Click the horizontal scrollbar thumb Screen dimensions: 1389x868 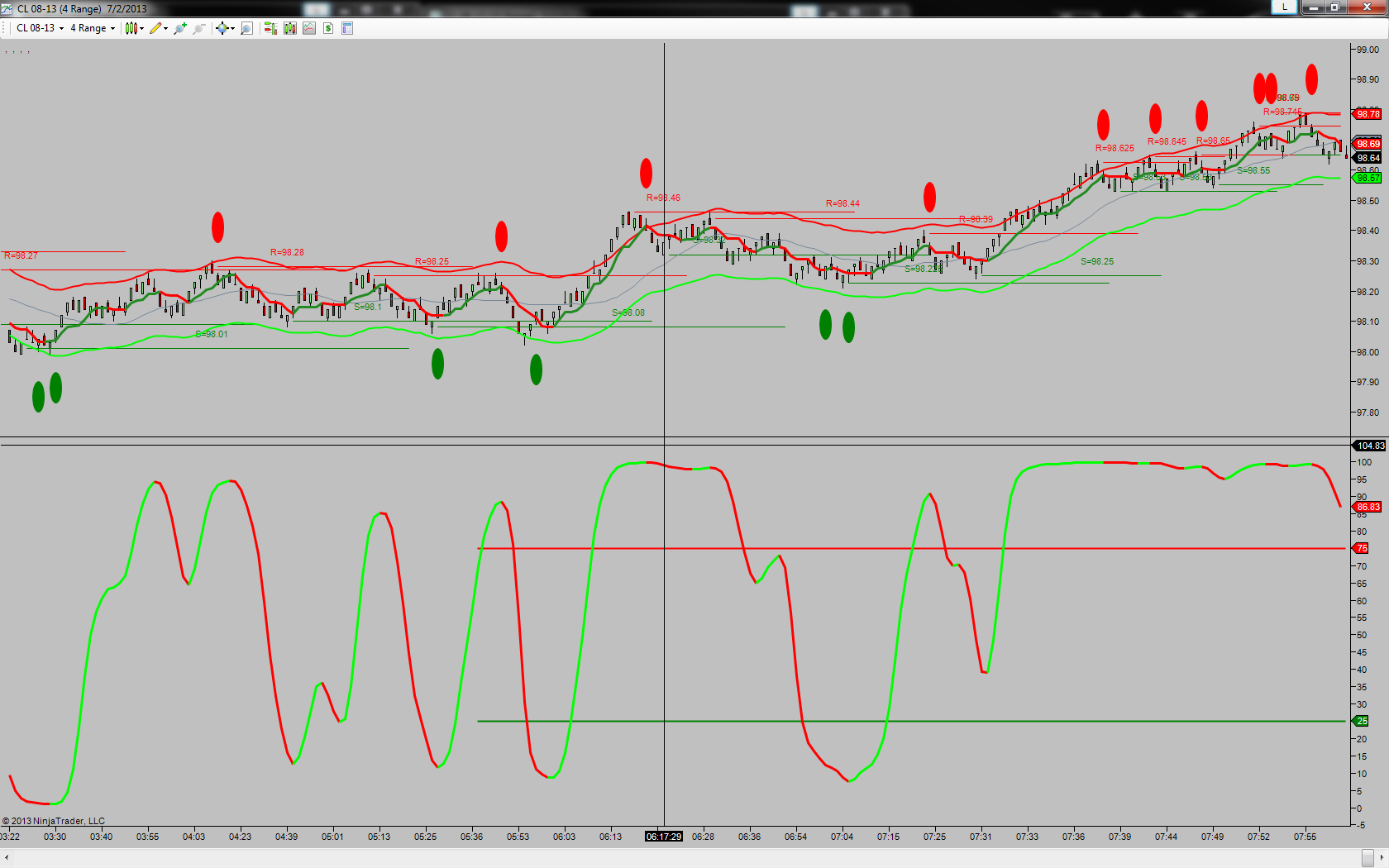pyautogui.click(x=1368, y=858)
